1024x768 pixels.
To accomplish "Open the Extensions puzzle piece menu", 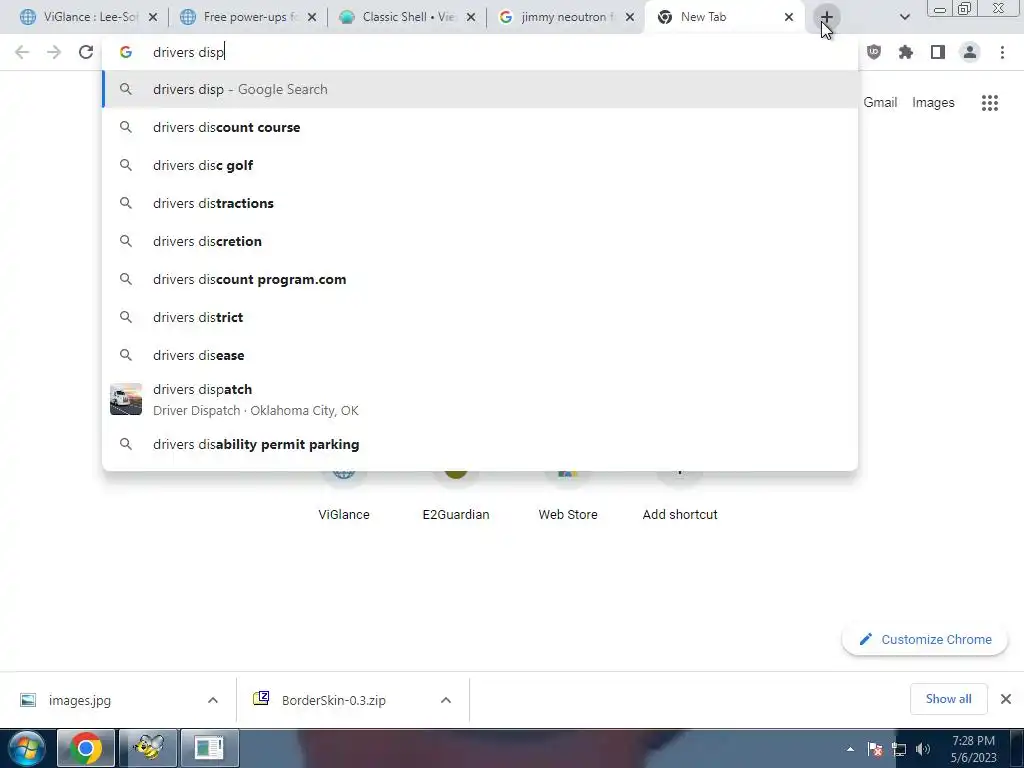I will (905, 52).
